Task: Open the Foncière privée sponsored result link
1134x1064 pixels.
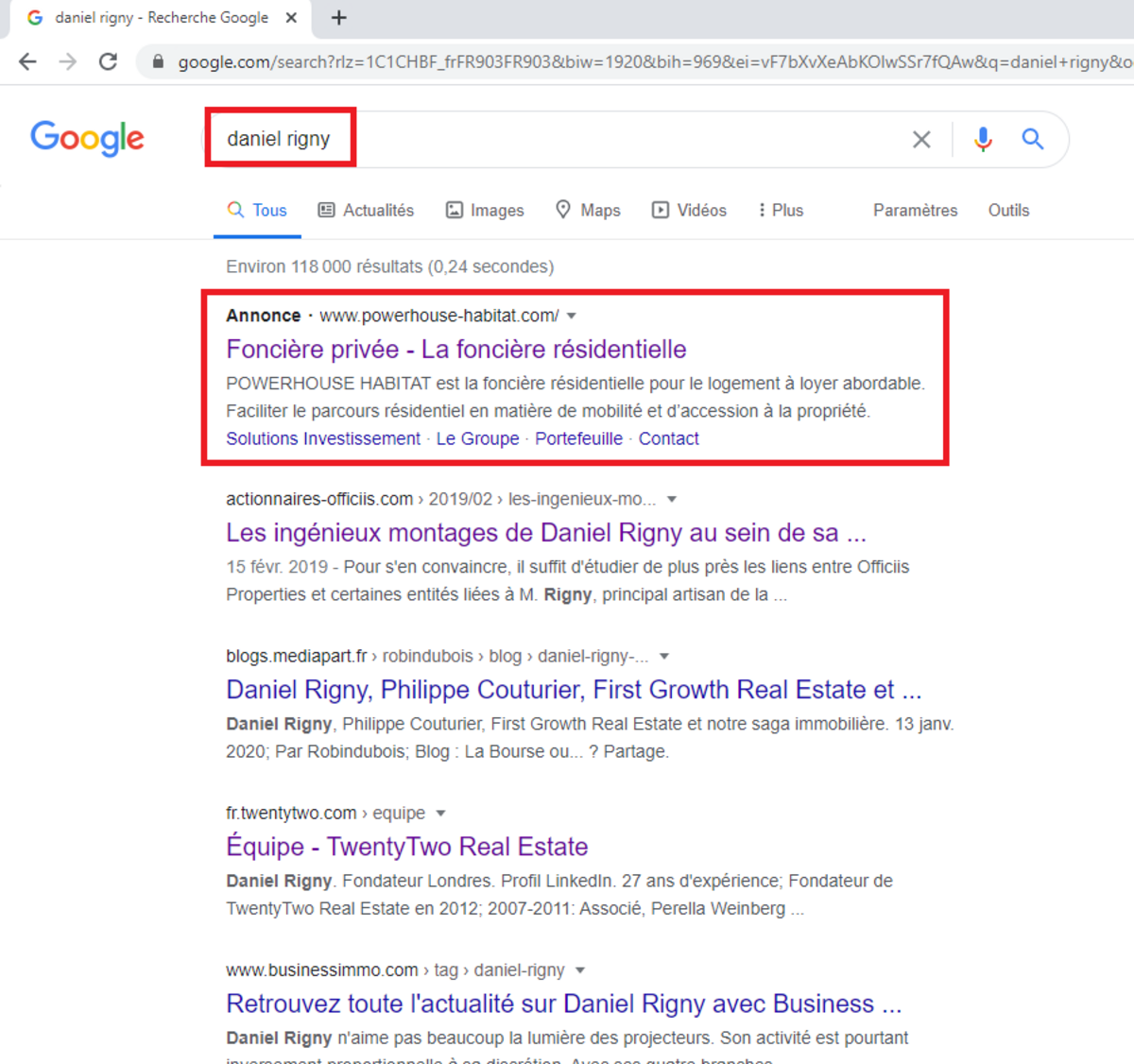Action: click(455, 349)
